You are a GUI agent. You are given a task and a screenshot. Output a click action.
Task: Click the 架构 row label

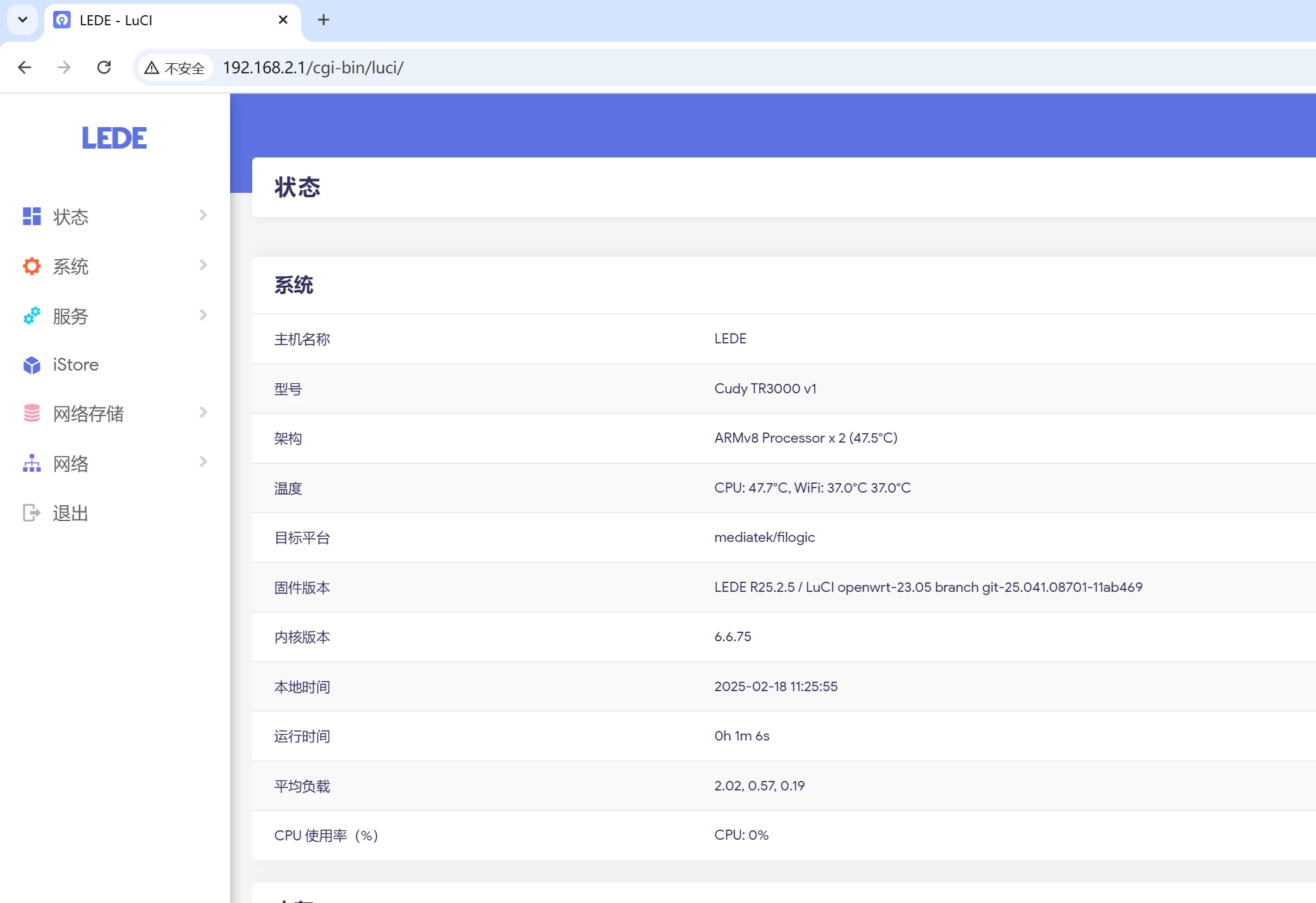(288, 438)
